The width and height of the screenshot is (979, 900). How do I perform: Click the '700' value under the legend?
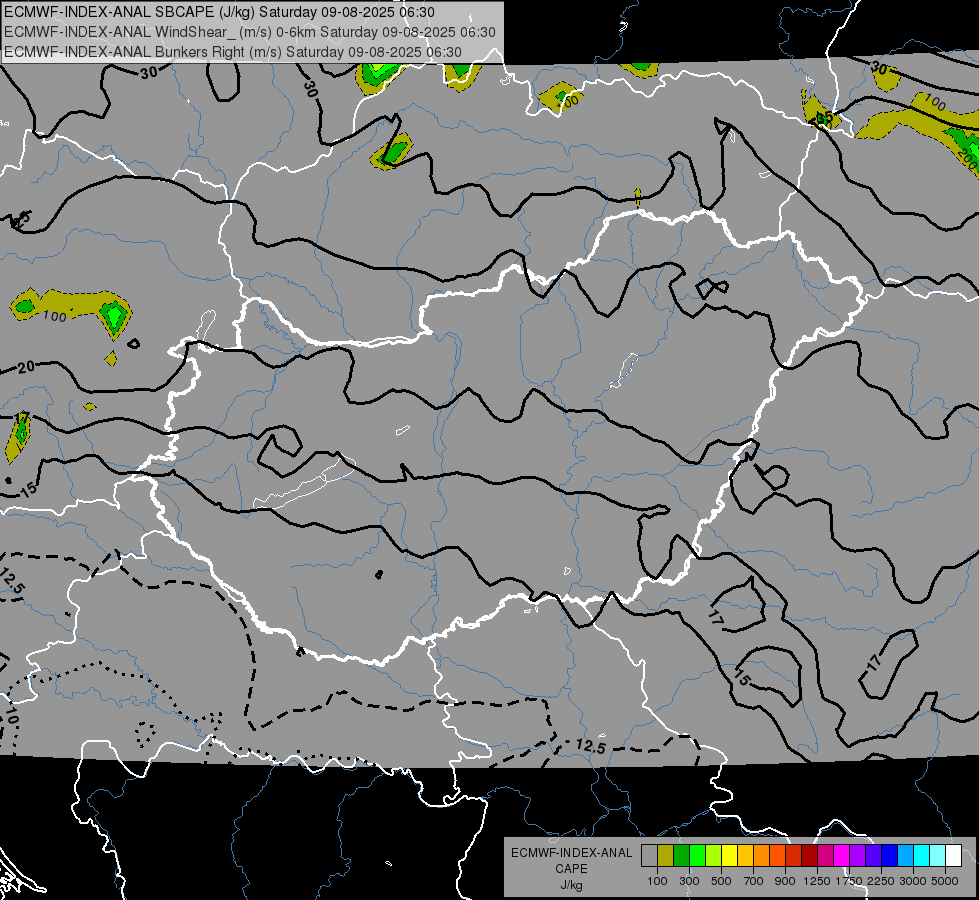pyautogui.click(x=754, y=881)
